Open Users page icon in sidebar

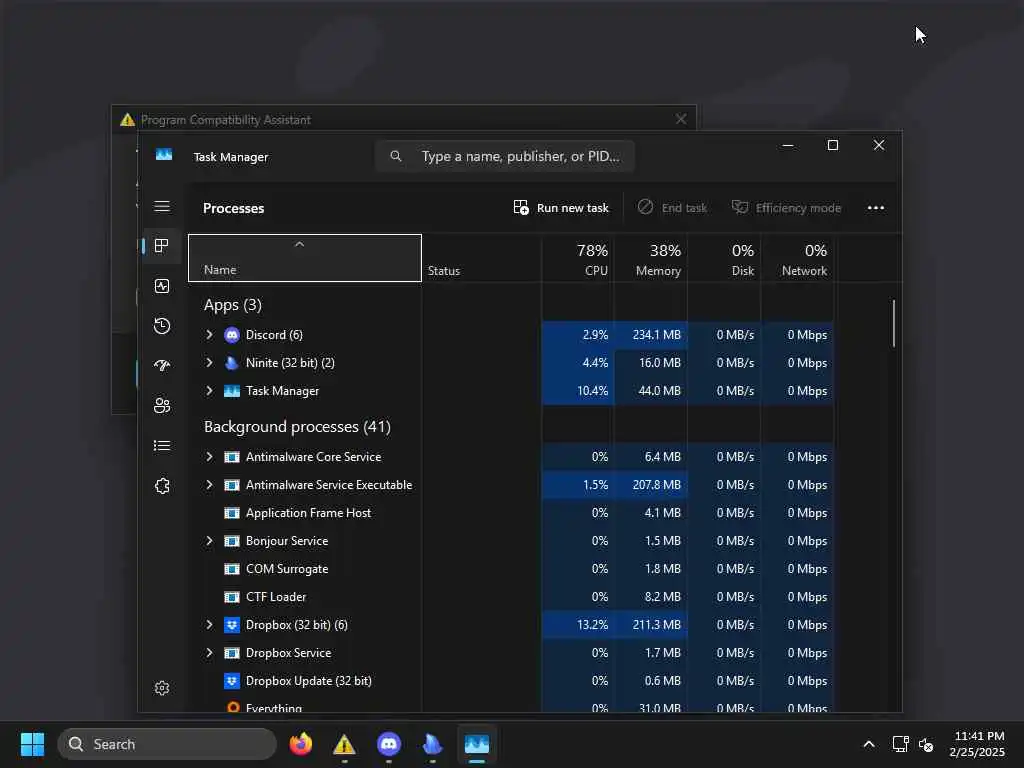(x=162, y=406)
